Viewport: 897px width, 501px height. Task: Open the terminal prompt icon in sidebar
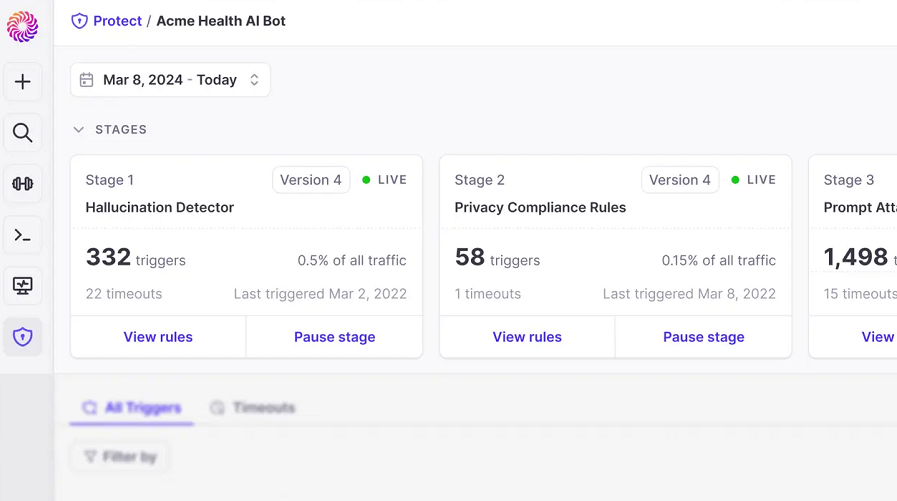pos(23,234)
